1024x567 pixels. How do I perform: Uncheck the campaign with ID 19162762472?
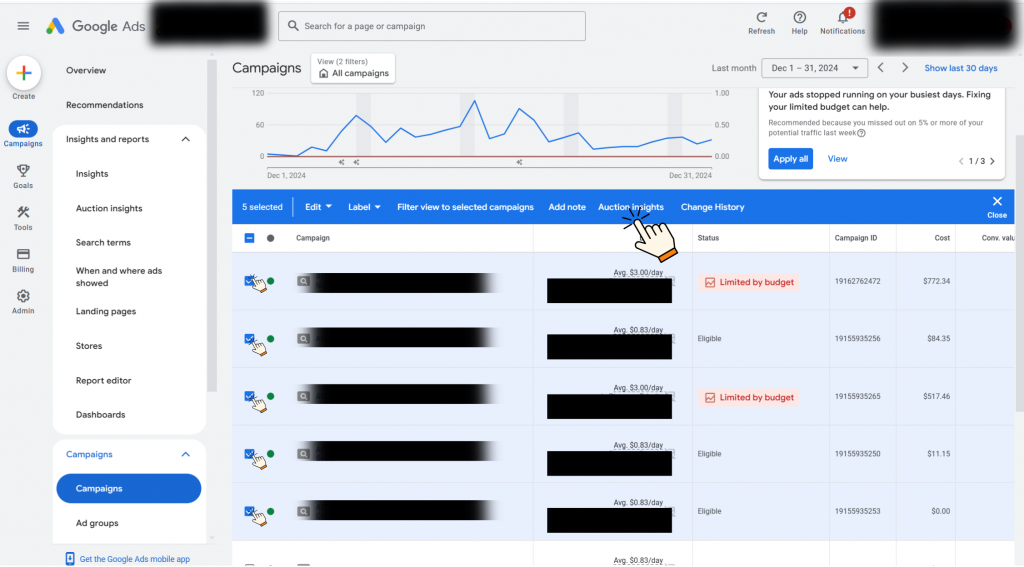tap(250, 282)
